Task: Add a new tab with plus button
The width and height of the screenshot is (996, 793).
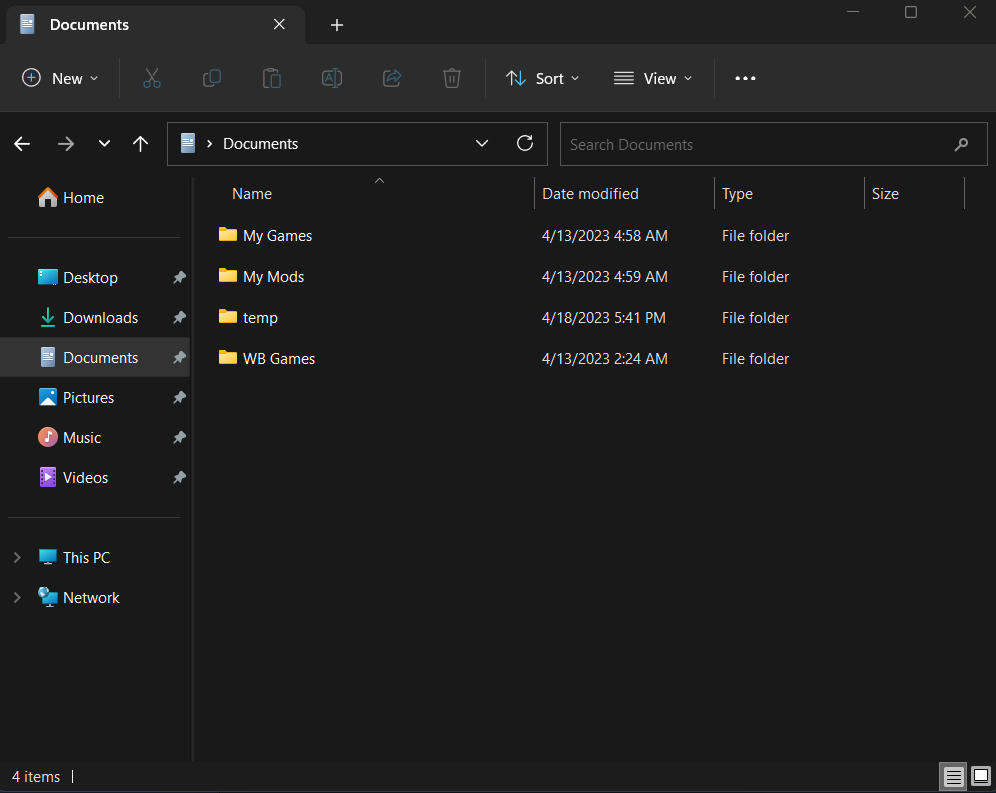Action: (x=337, y=25)
